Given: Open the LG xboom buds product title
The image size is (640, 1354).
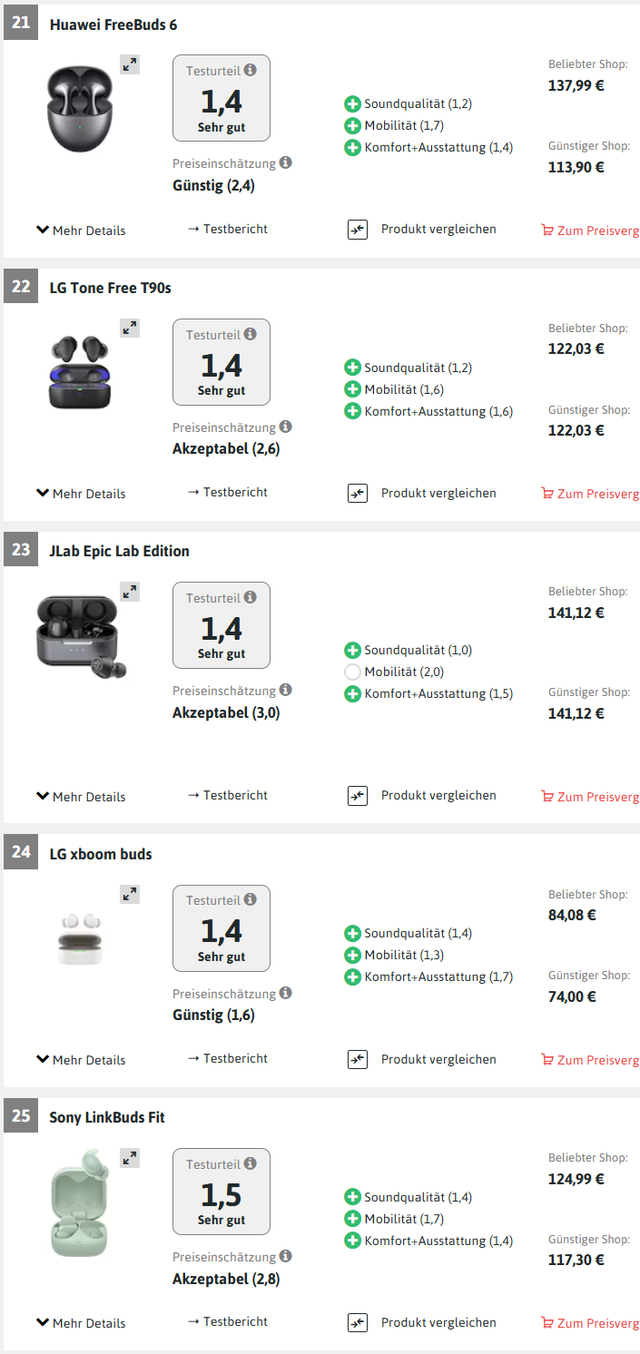Looking at the screenshot, I should click(101, 854).
